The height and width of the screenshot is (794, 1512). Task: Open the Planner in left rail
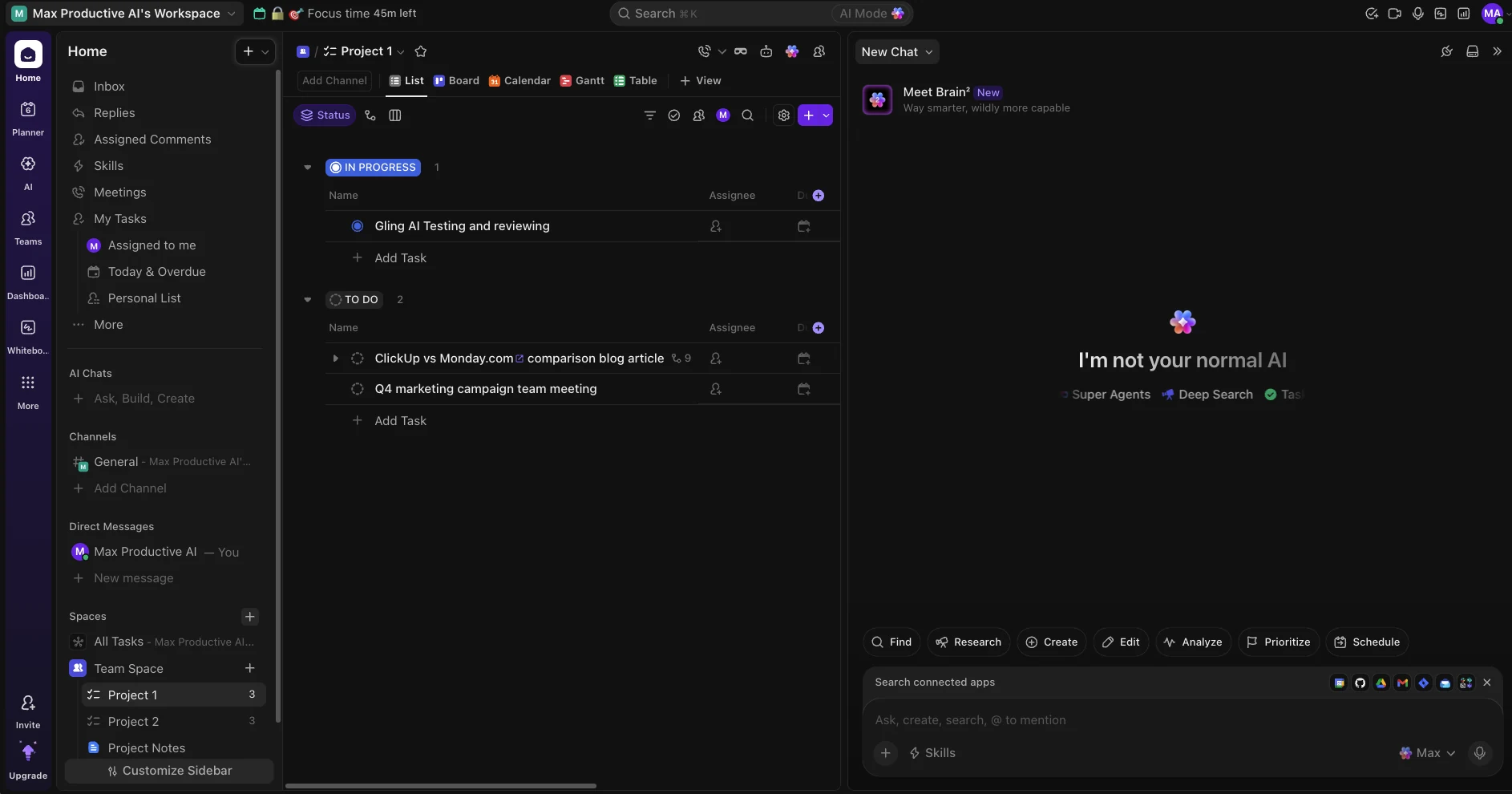click(x=28, y=118)
